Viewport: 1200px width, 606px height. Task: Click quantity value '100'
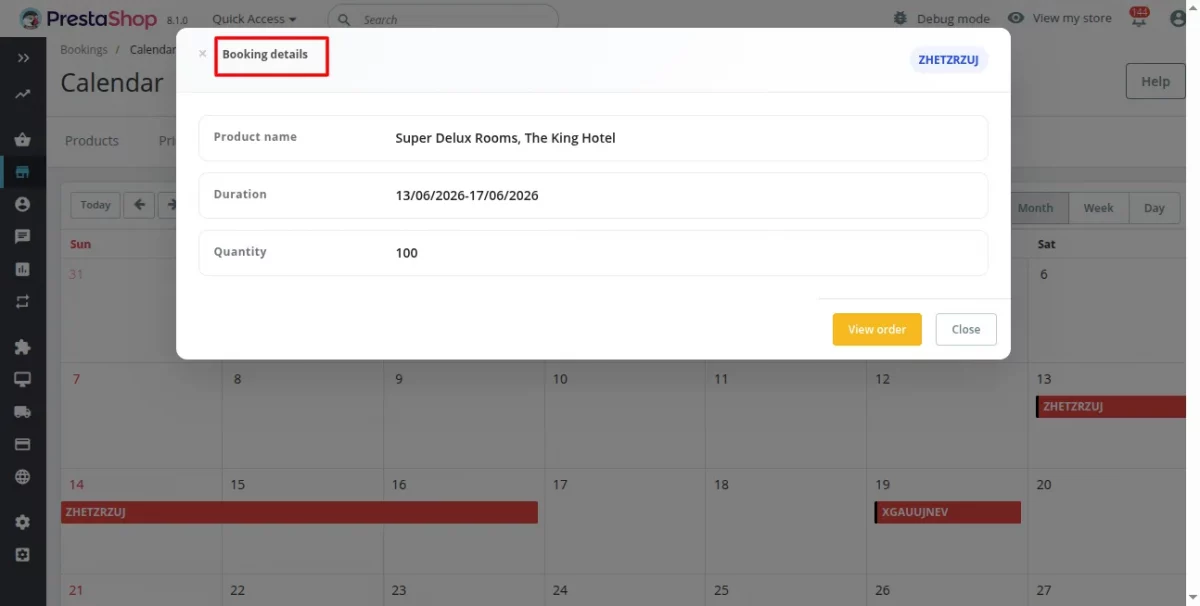pos(406,253)
